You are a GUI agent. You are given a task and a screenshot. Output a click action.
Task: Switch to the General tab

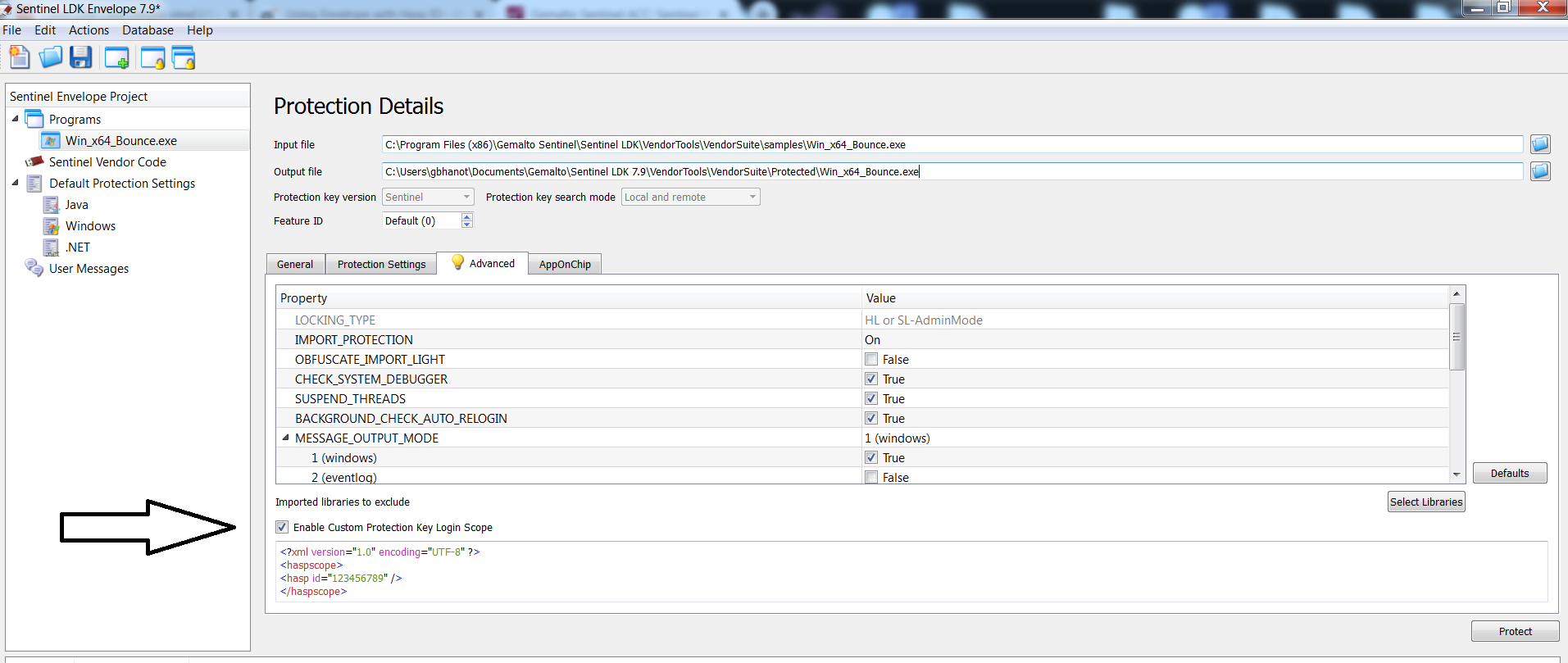tap(295, 264)
